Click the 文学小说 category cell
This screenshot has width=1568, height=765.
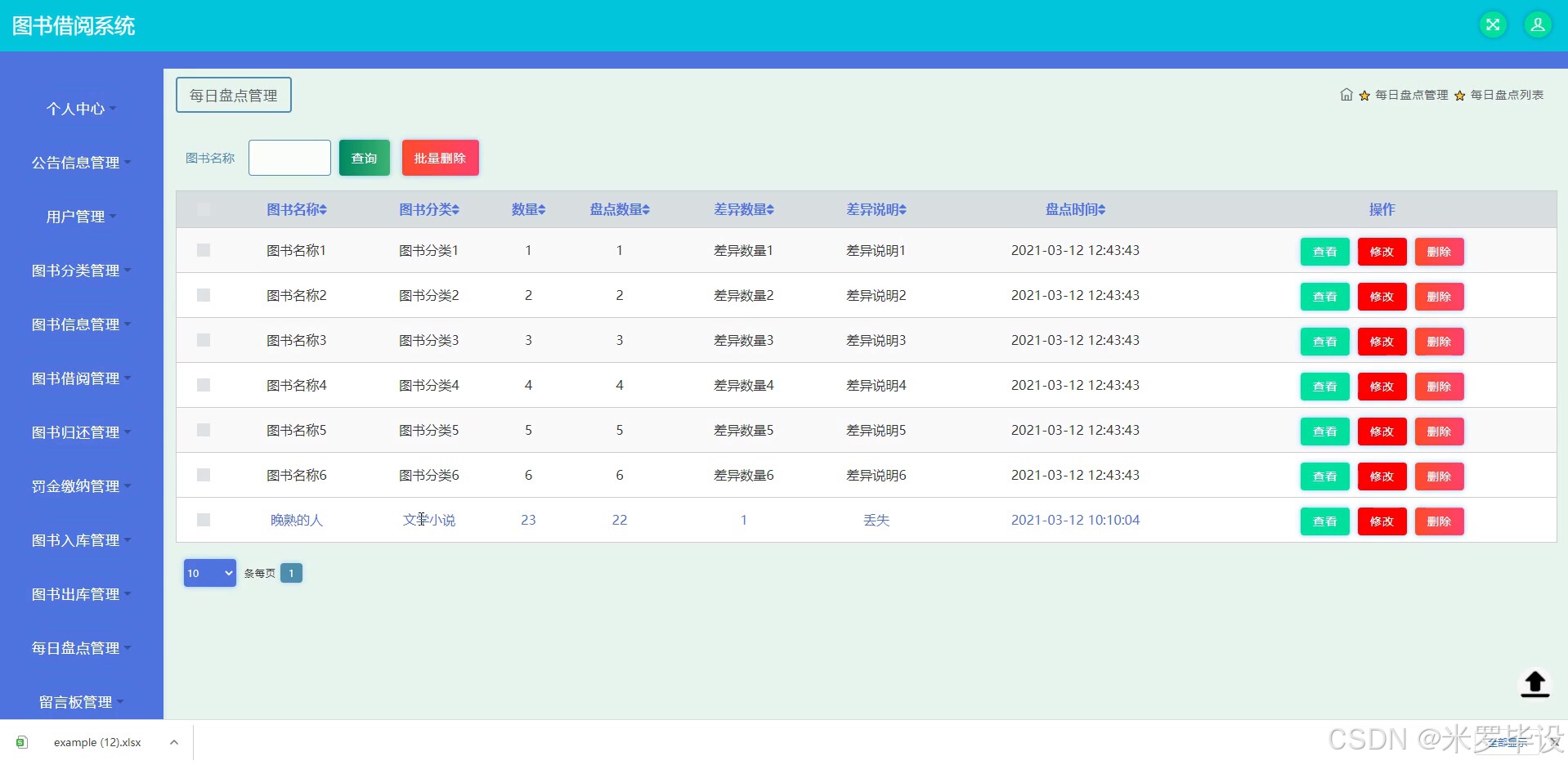tap(429, 520)
